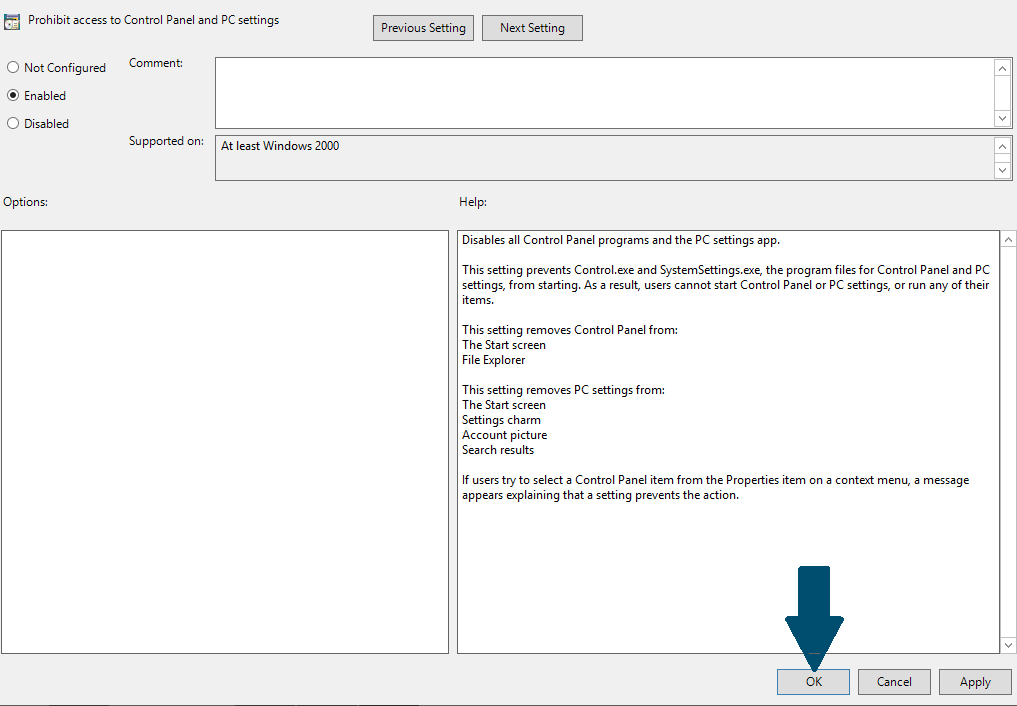
Task: Click Supported on box scroll up arrow
Action: (x=1002, y=146)
